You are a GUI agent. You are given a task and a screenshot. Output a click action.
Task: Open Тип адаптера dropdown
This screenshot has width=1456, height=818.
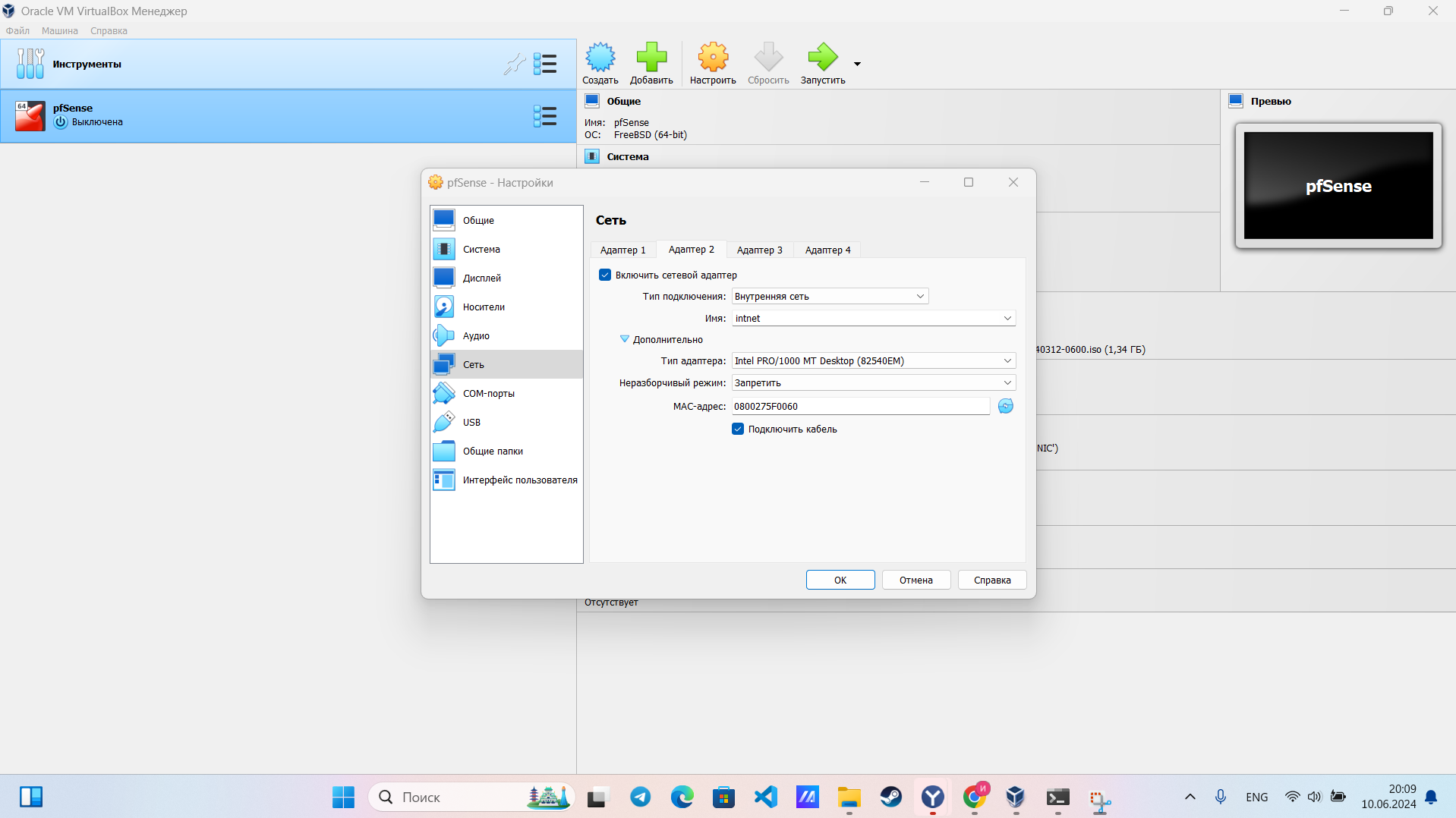point(873,360)
